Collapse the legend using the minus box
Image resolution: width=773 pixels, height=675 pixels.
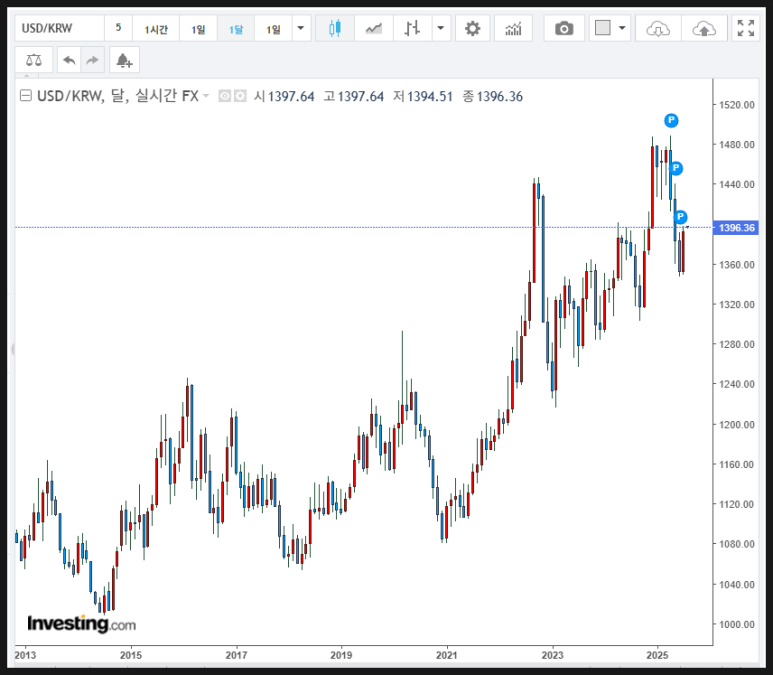pyautogui.click(x=26, y=96)
